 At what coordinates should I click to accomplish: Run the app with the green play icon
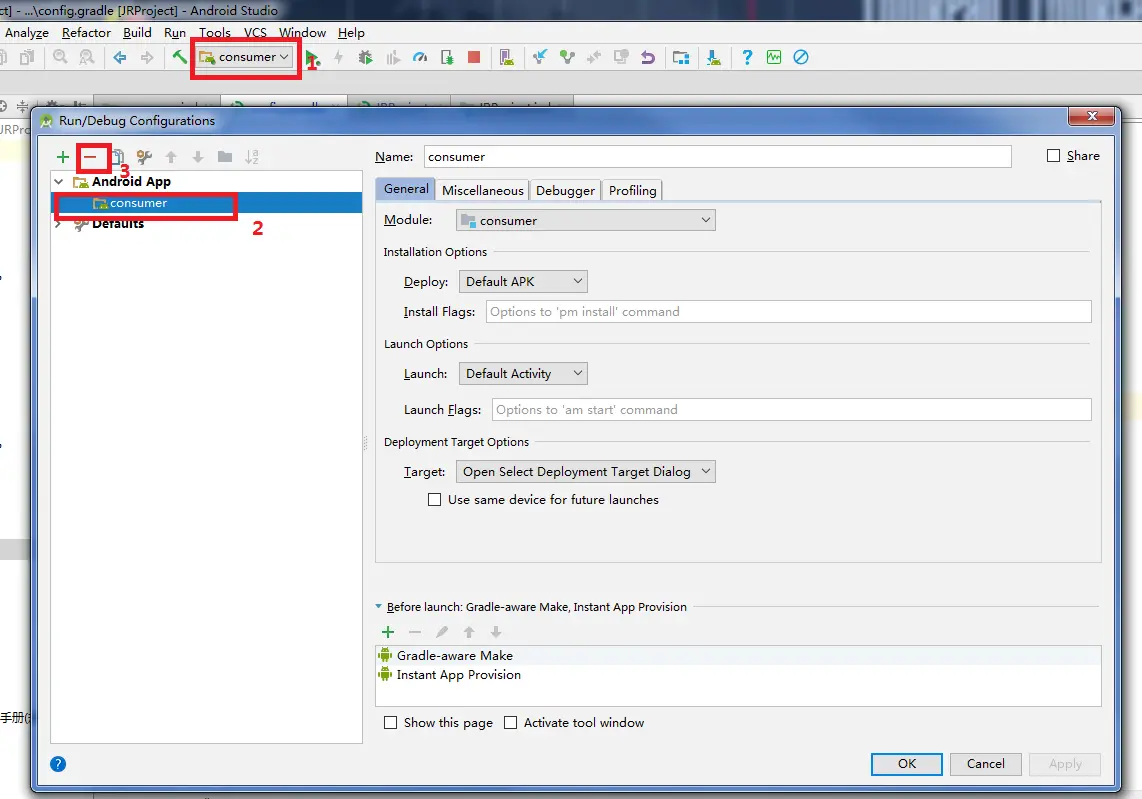coord(312,58)
